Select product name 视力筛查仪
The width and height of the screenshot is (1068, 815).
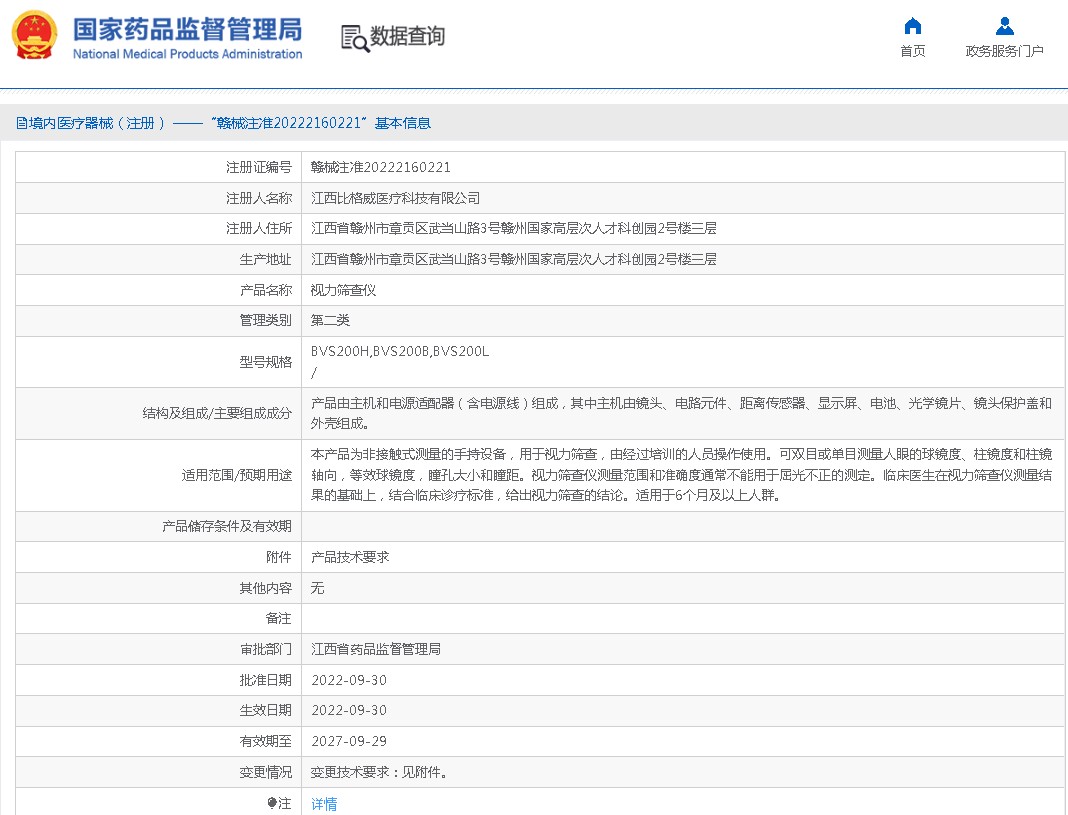[x=343, y=290]
